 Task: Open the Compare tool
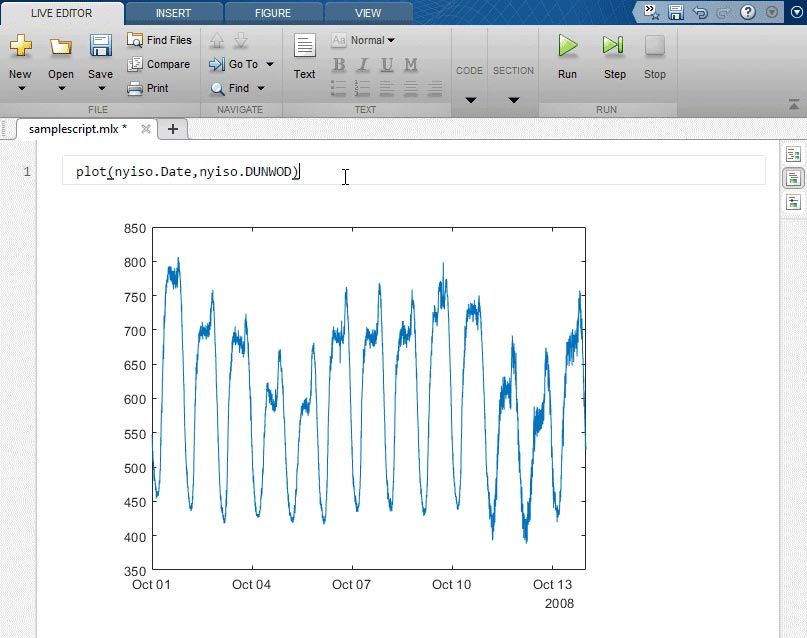pyautogui.click(x=158, y=64)
